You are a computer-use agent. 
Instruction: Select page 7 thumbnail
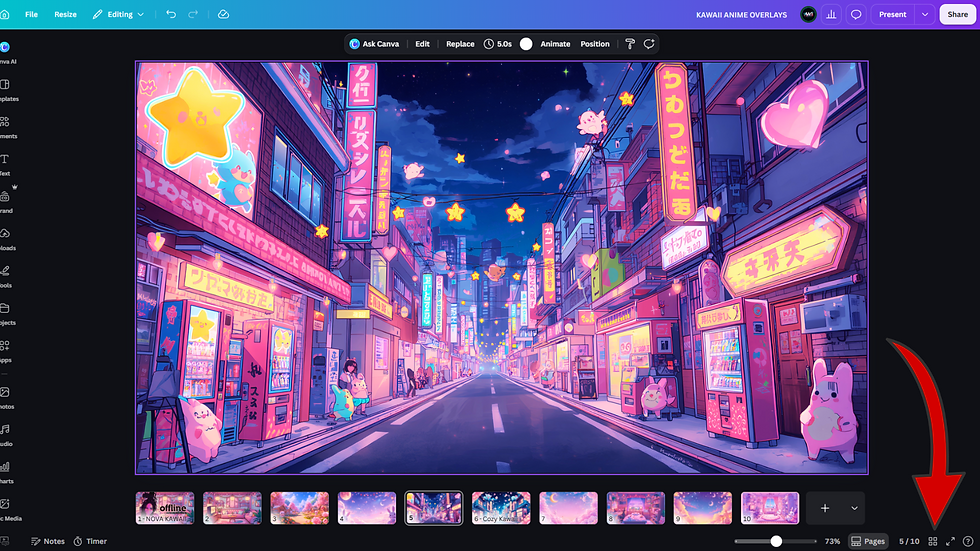(x=568, y=508)
